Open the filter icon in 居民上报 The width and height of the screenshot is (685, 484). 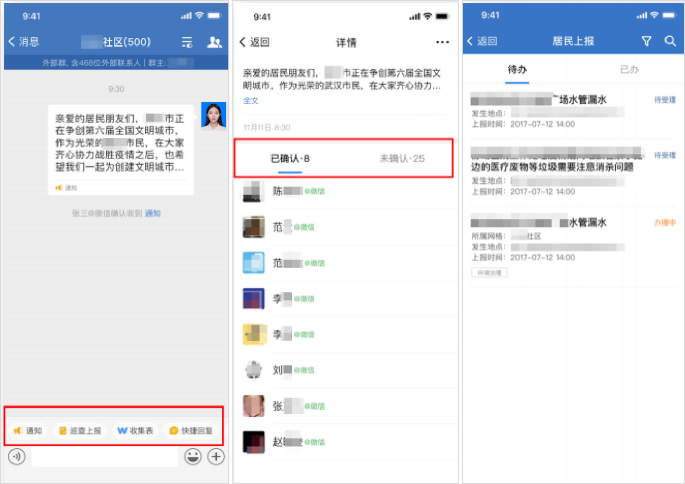pyautogui.click(x=646, y=42)
